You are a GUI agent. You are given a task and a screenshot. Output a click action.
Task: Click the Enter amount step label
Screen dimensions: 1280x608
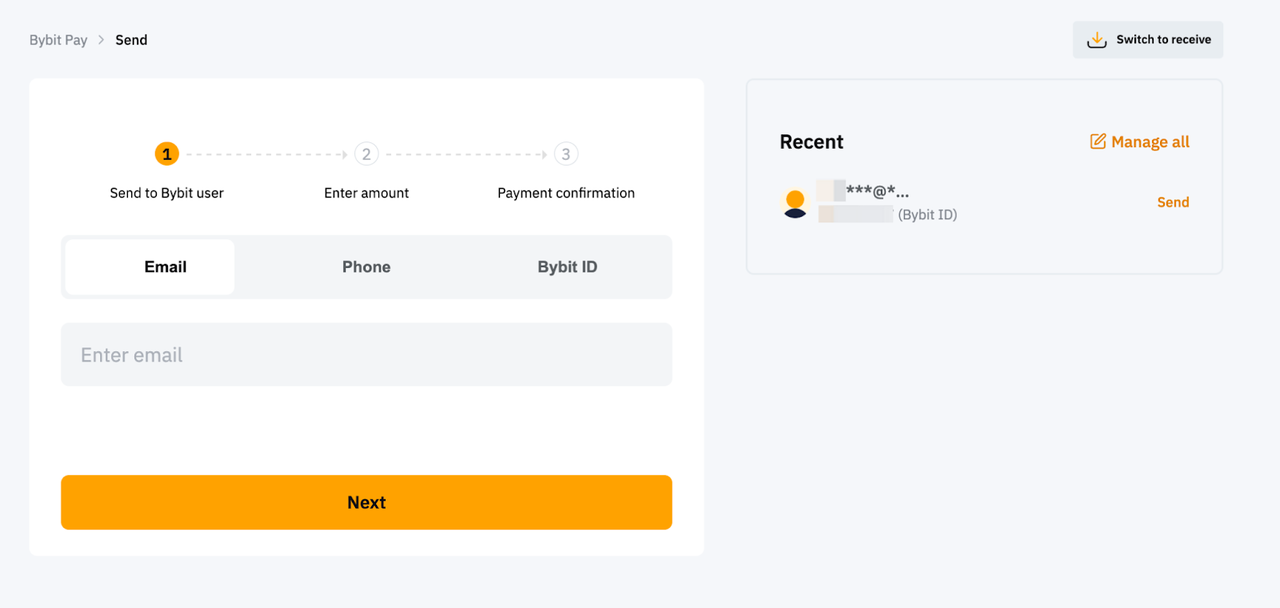(x=366, y=193)
